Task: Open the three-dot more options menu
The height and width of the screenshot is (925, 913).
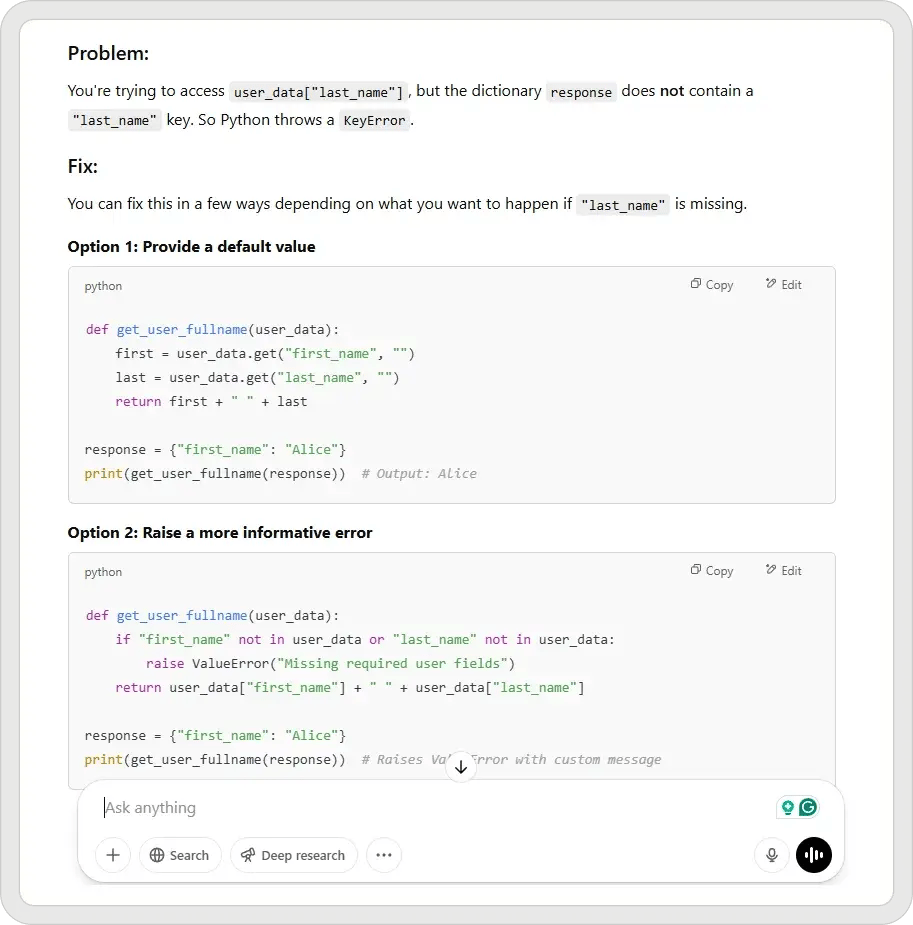Action: [x=384, y=855]
